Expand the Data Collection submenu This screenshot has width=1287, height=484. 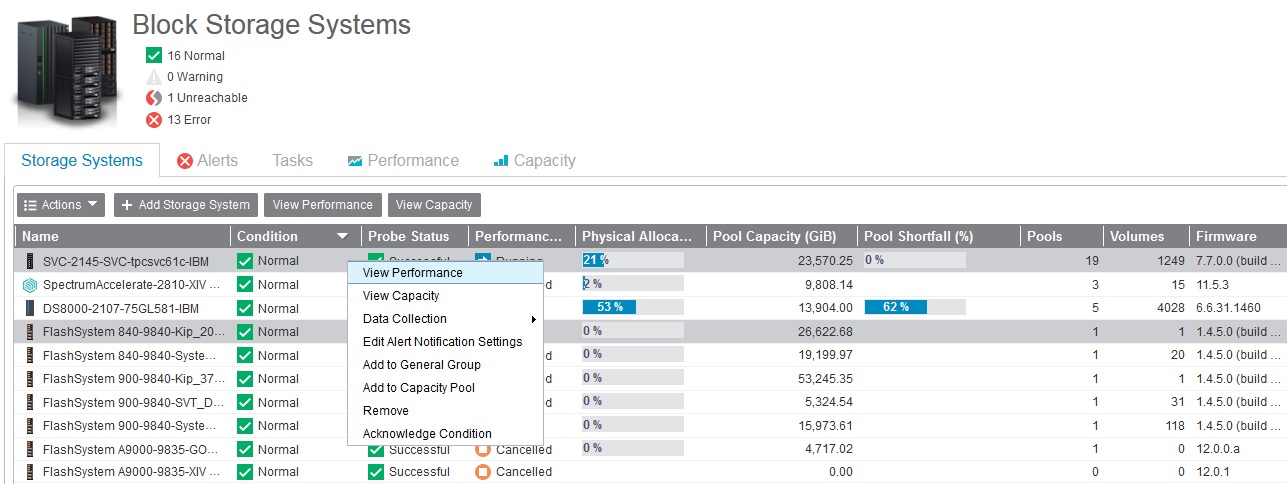pyautogui.click(x=445, y=319)
